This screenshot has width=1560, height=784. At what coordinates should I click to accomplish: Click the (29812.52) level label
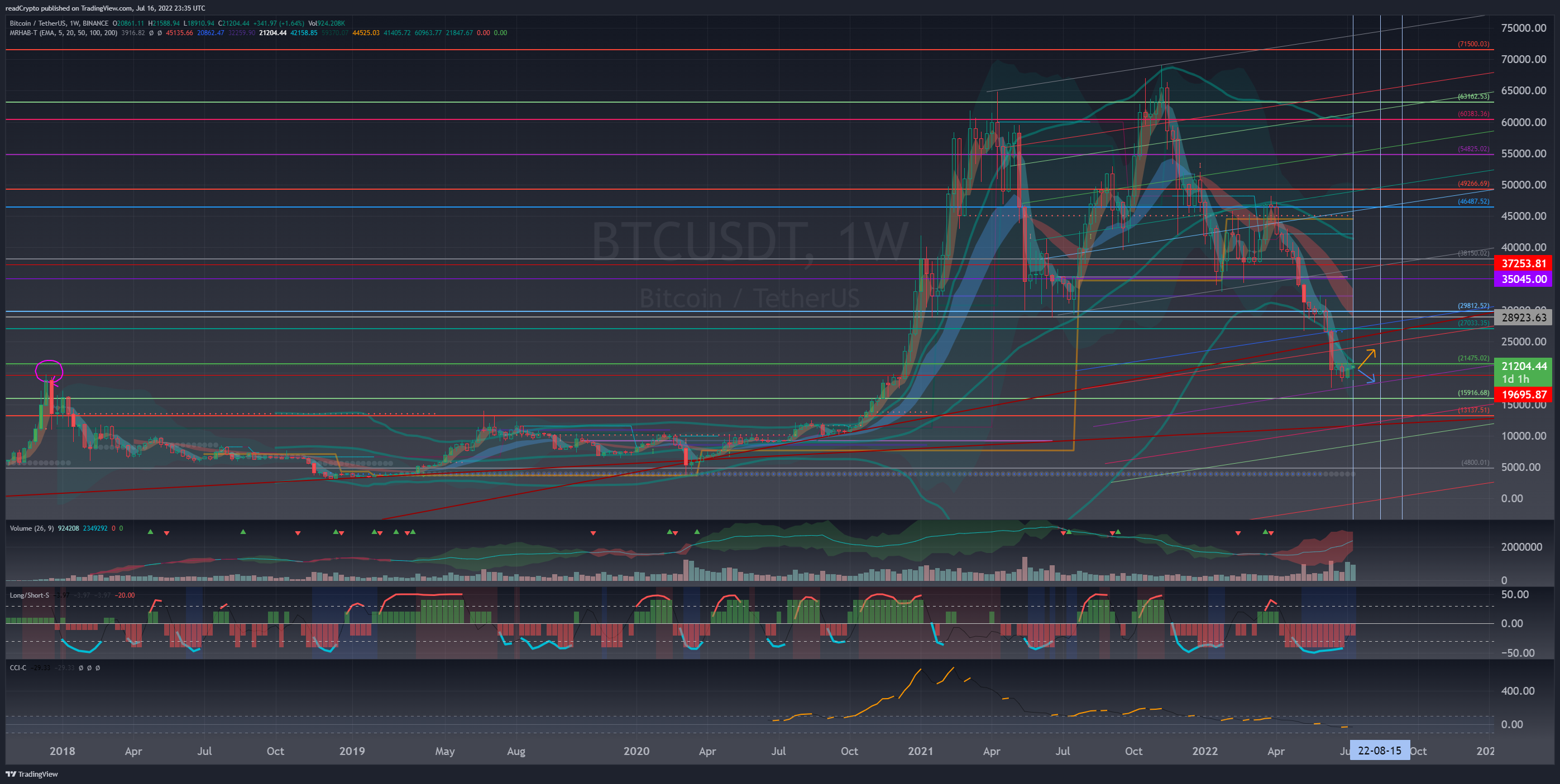pos(1473,306)
